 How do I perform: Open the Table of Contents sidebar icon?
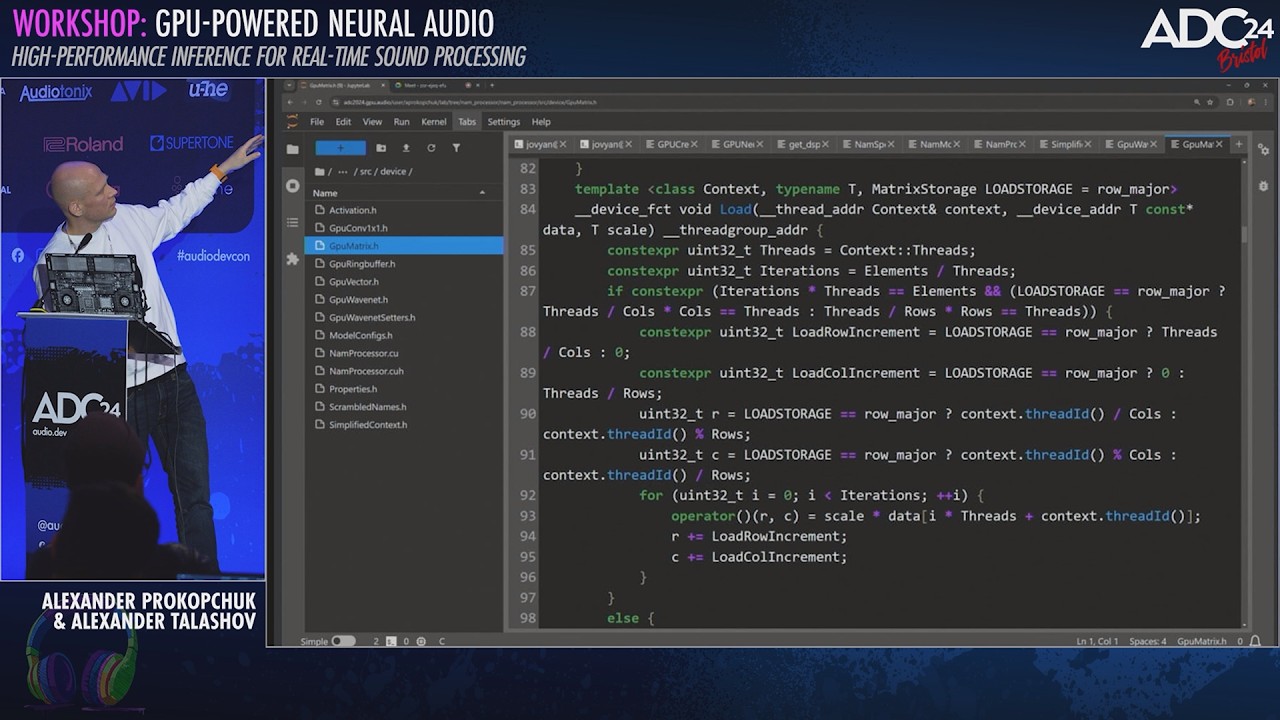click(x=292, y=222)
